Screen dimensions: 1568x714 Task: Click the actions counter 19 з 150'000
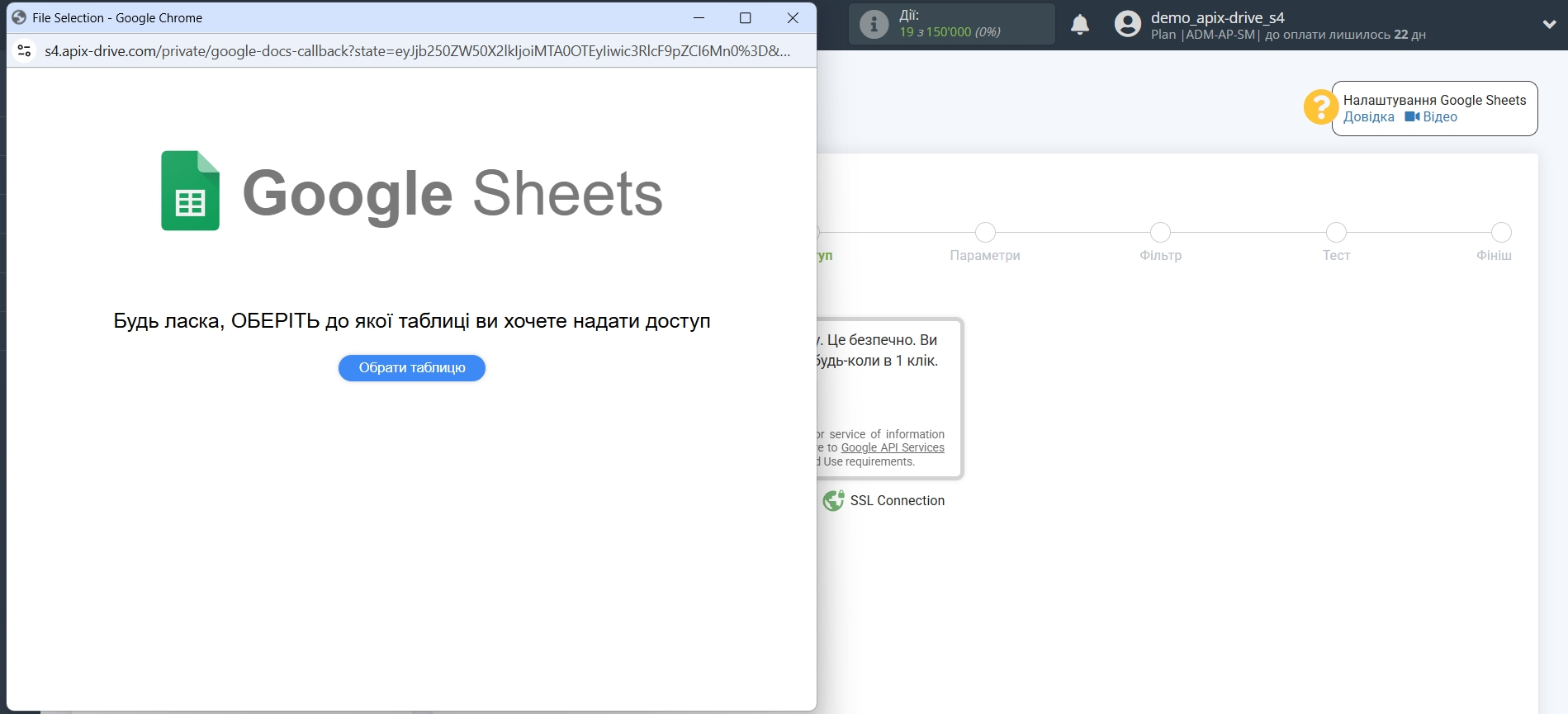point(950,32)
